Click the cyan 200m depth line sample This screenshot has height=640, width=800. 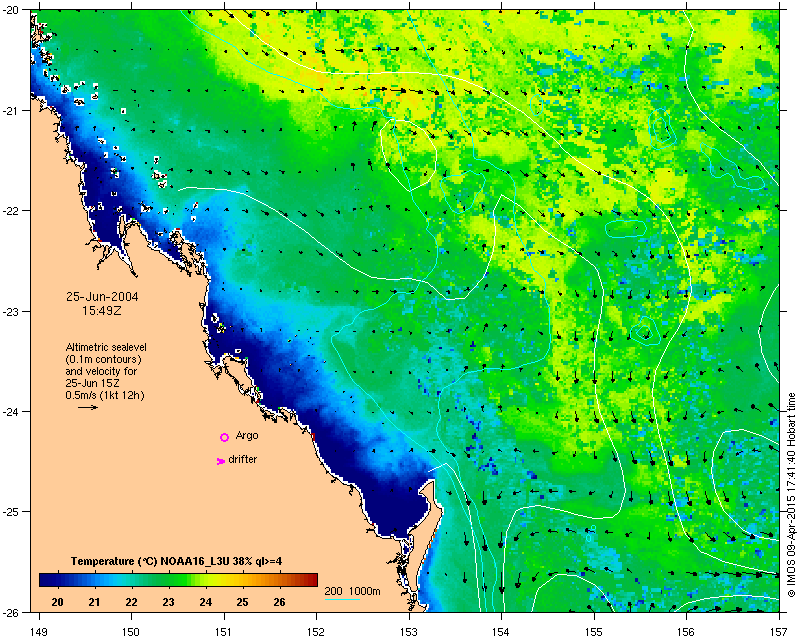coord(342,599)
